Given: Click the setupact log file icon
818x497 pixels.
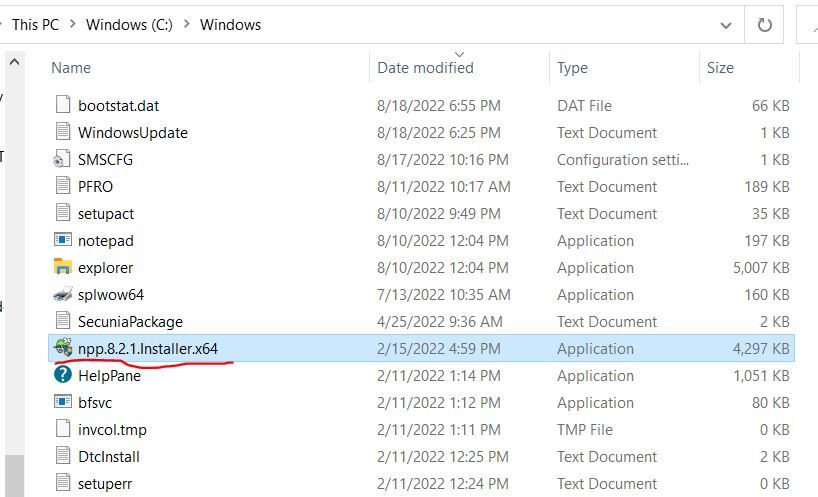Looking at the screenshot, I should [x=63, y=213].
